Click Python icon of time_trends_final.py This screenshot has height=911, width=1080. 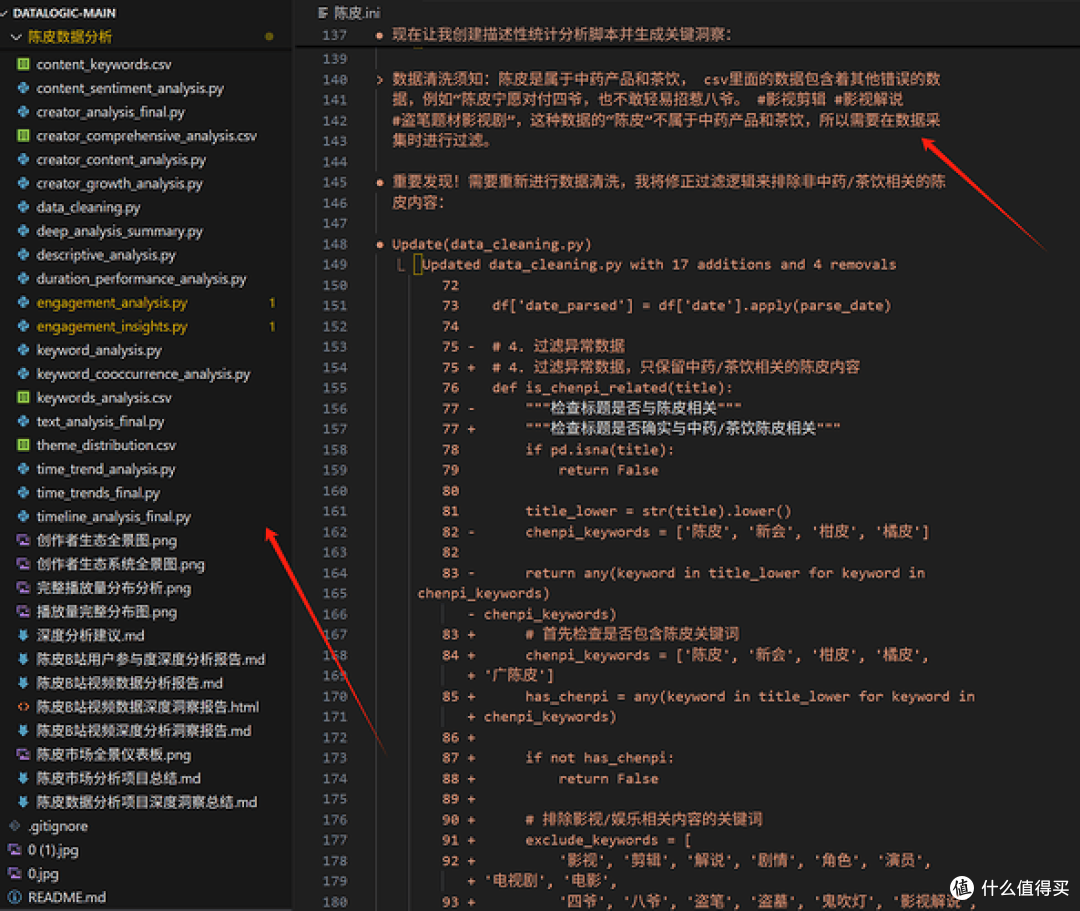point(23,493)
